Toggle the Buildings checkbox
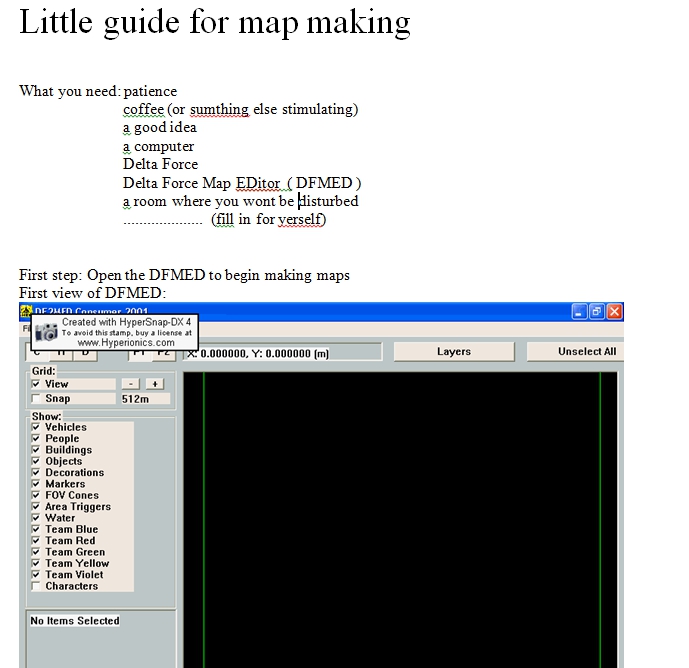The image size is (689, 668). tap(36, 450)
